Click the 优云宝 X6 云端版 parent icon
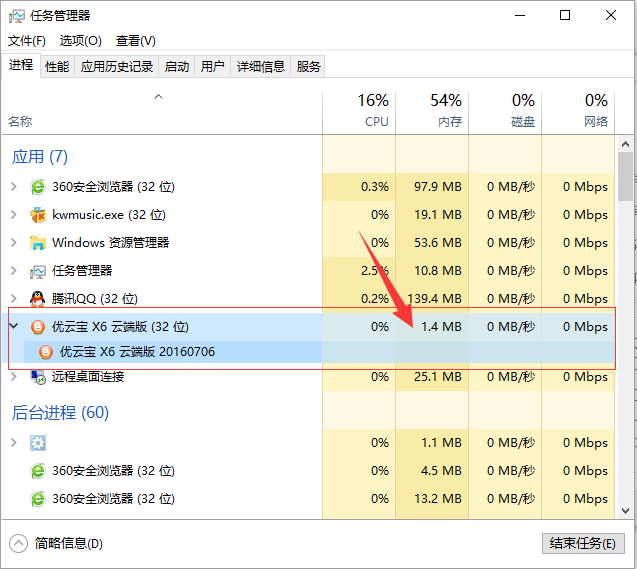Viewport: 637px width, 569px height. point(38,327)
